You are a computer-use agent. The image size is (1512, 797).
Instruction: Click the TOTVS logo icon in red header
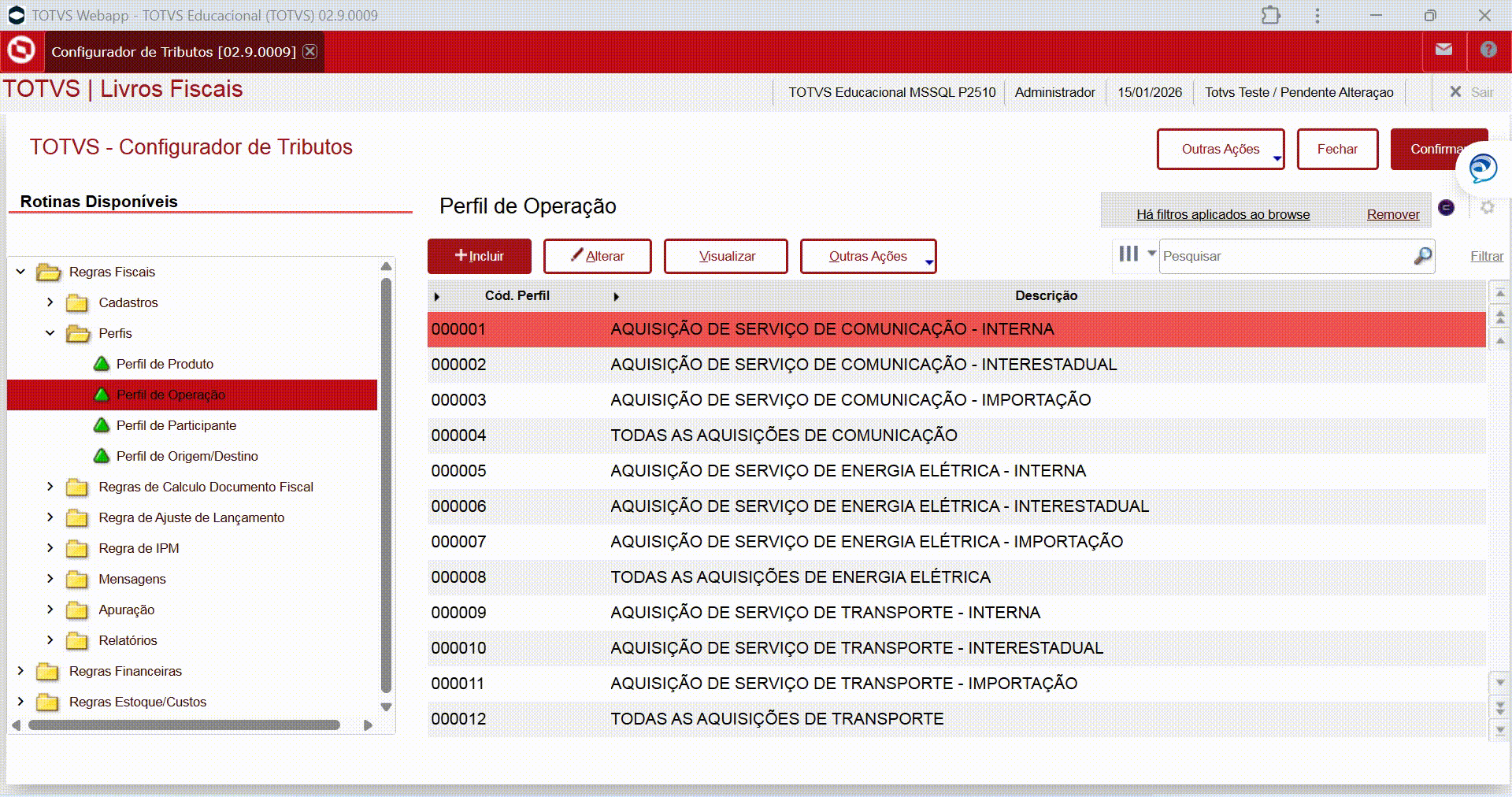click(x=21, y=50)
